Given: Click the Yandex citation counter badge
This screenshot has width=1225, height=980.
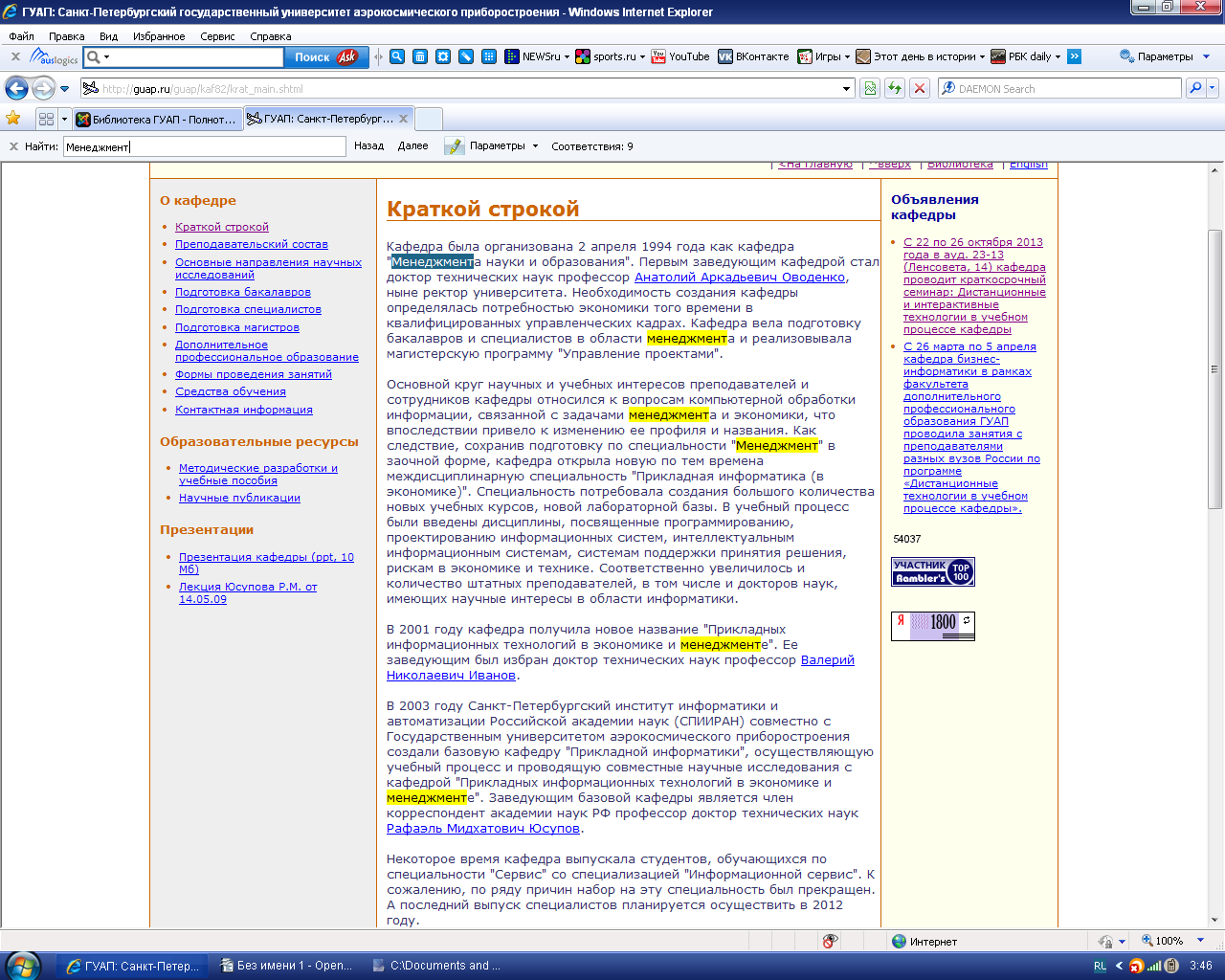Looking at the screenshot, I should [x=933, y=626].
